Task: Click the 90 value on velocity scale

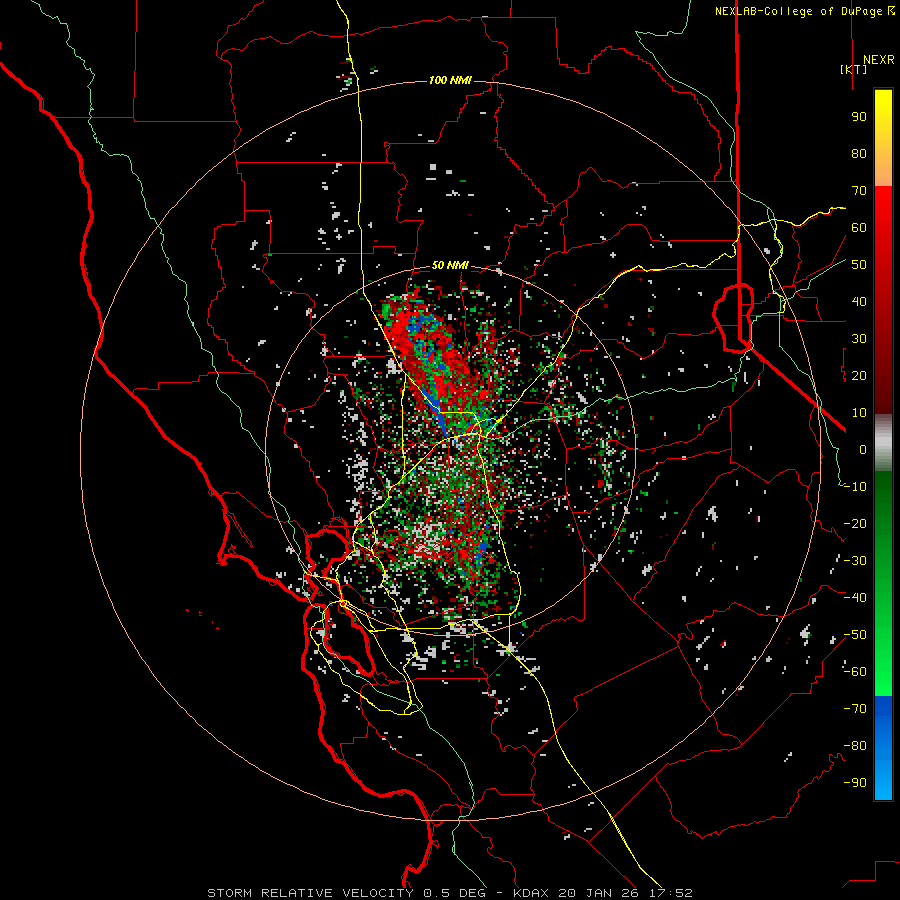Action: coord(859,117)
